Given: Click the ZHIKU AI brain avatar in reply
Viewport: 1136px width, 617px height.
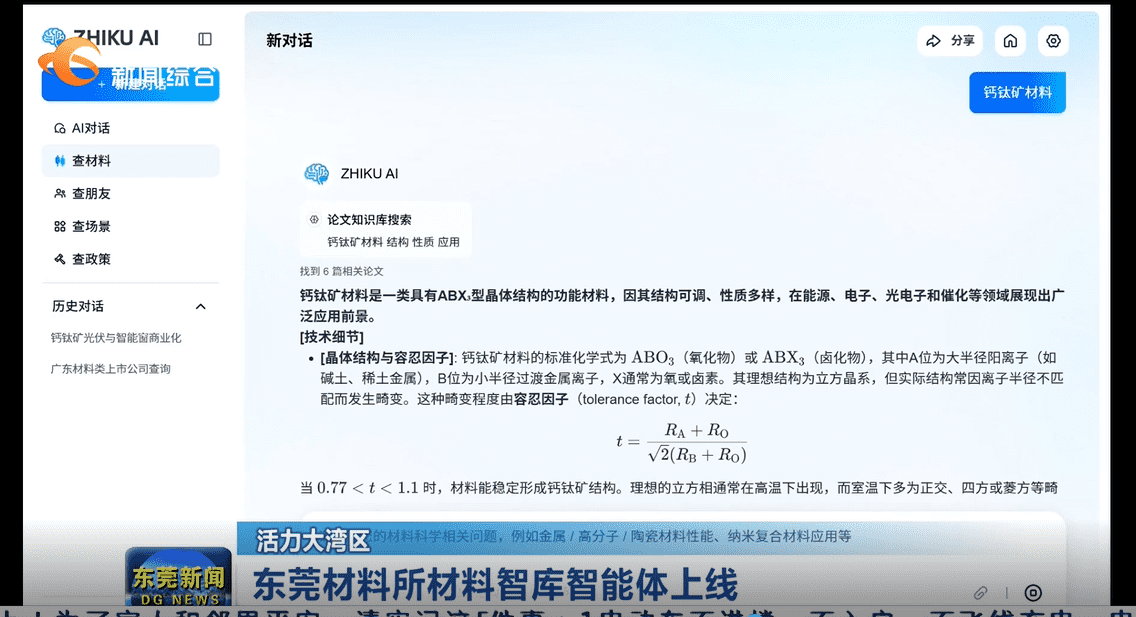Looking at the screenshot, I should tap(316, 174).
